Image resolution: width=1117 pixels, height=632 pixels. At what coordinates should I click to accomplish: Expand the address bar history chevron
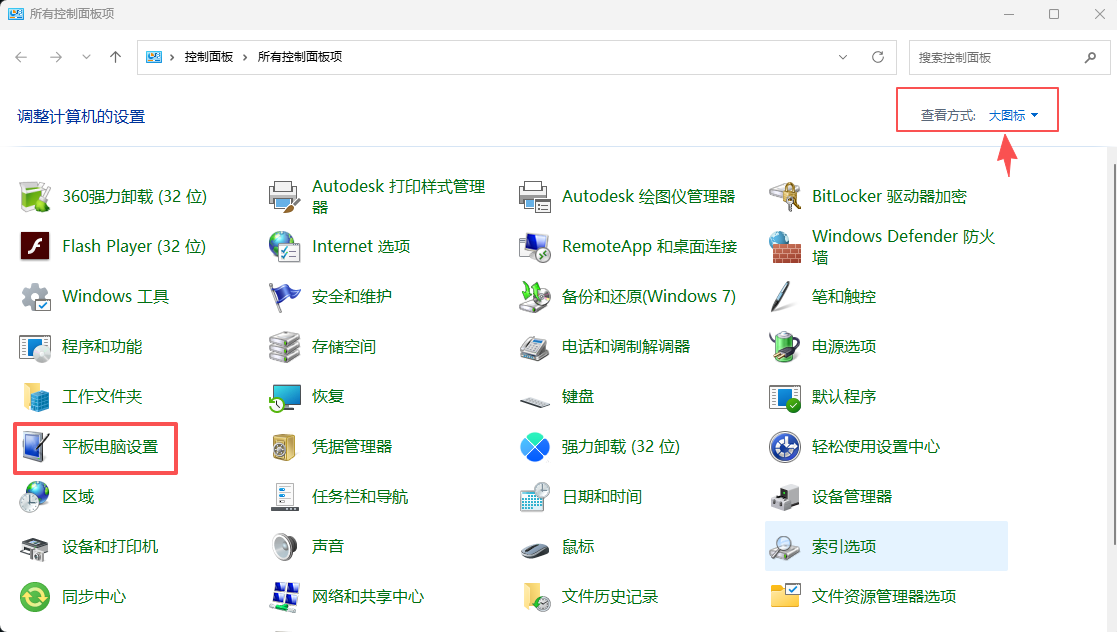click(x=843, y=57)
